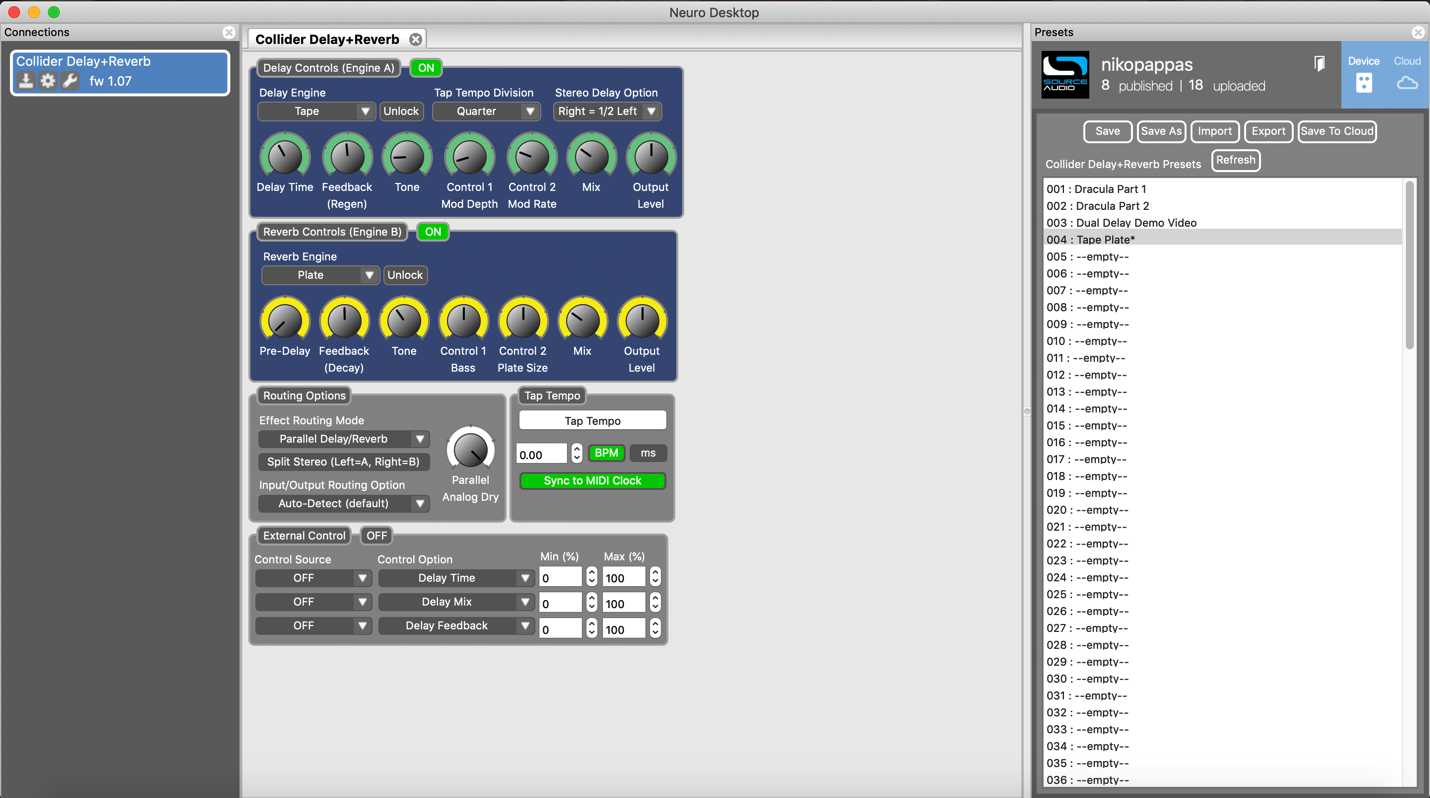Image resolution: width=1430 pixels, height=798 pixels.
Task: Toggle External Control OFF switch
Action: tap(377, 536)
